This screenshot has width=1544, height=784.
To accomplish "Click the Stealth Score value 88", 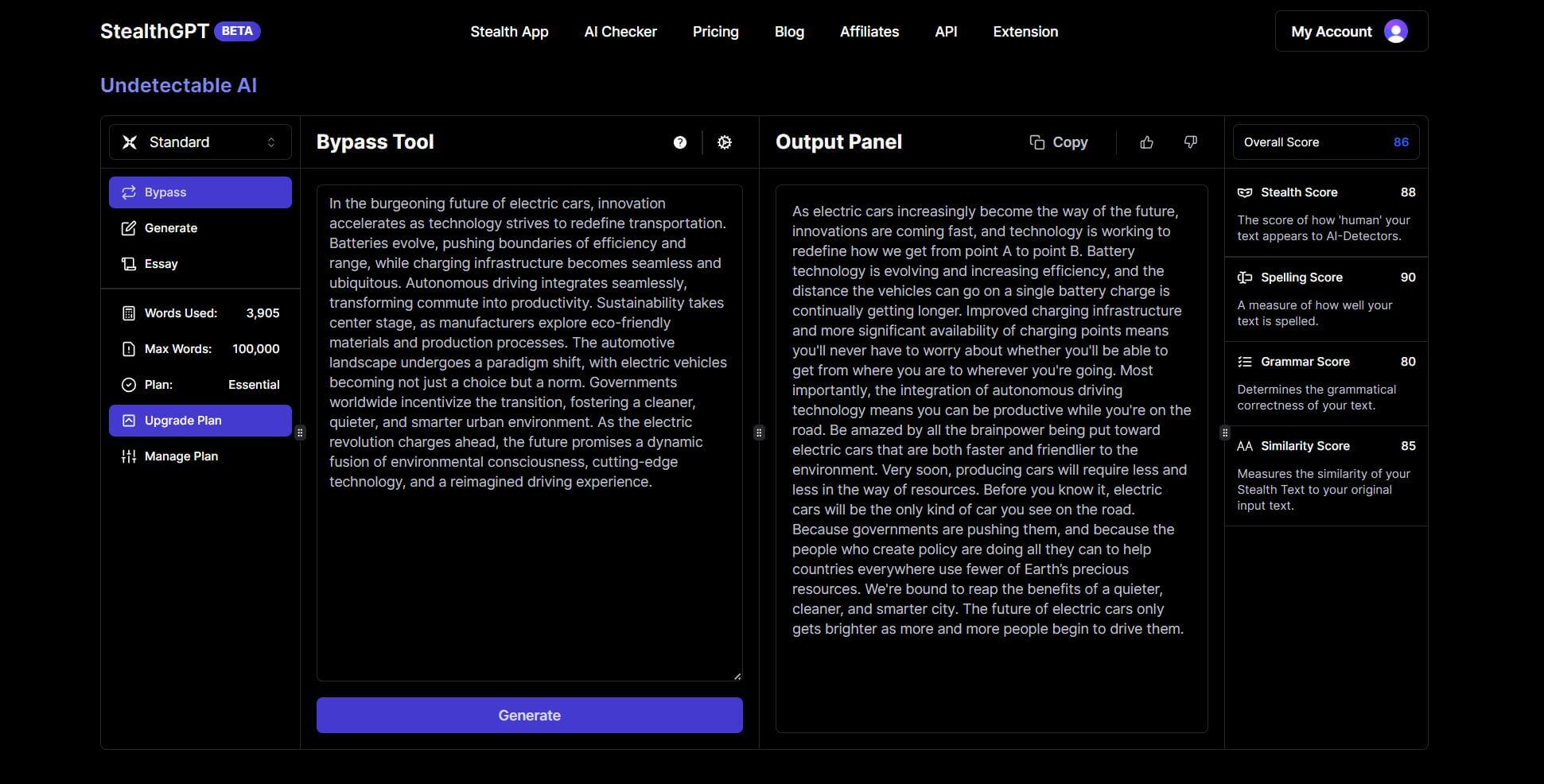I will click(1408, 192).
